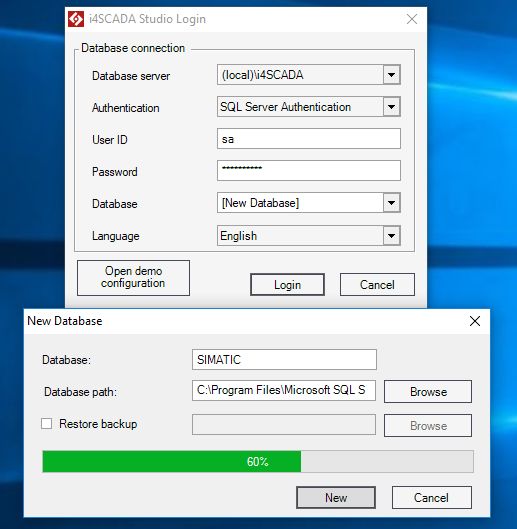Cancel the i4SCADA Studio Login dialog

coord(377,285)
